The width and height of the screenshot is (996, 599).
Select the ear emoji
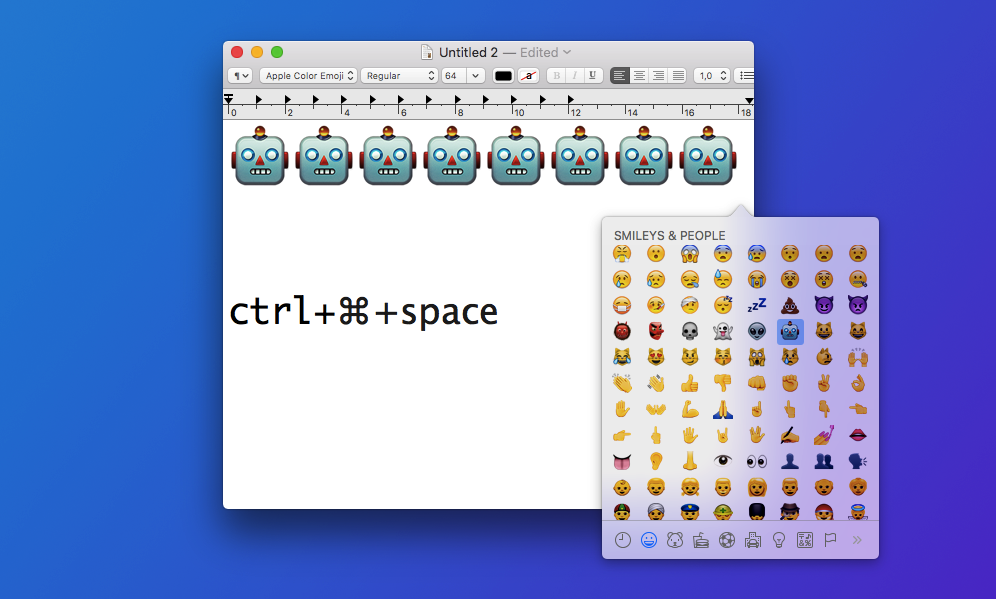[656, 462]
